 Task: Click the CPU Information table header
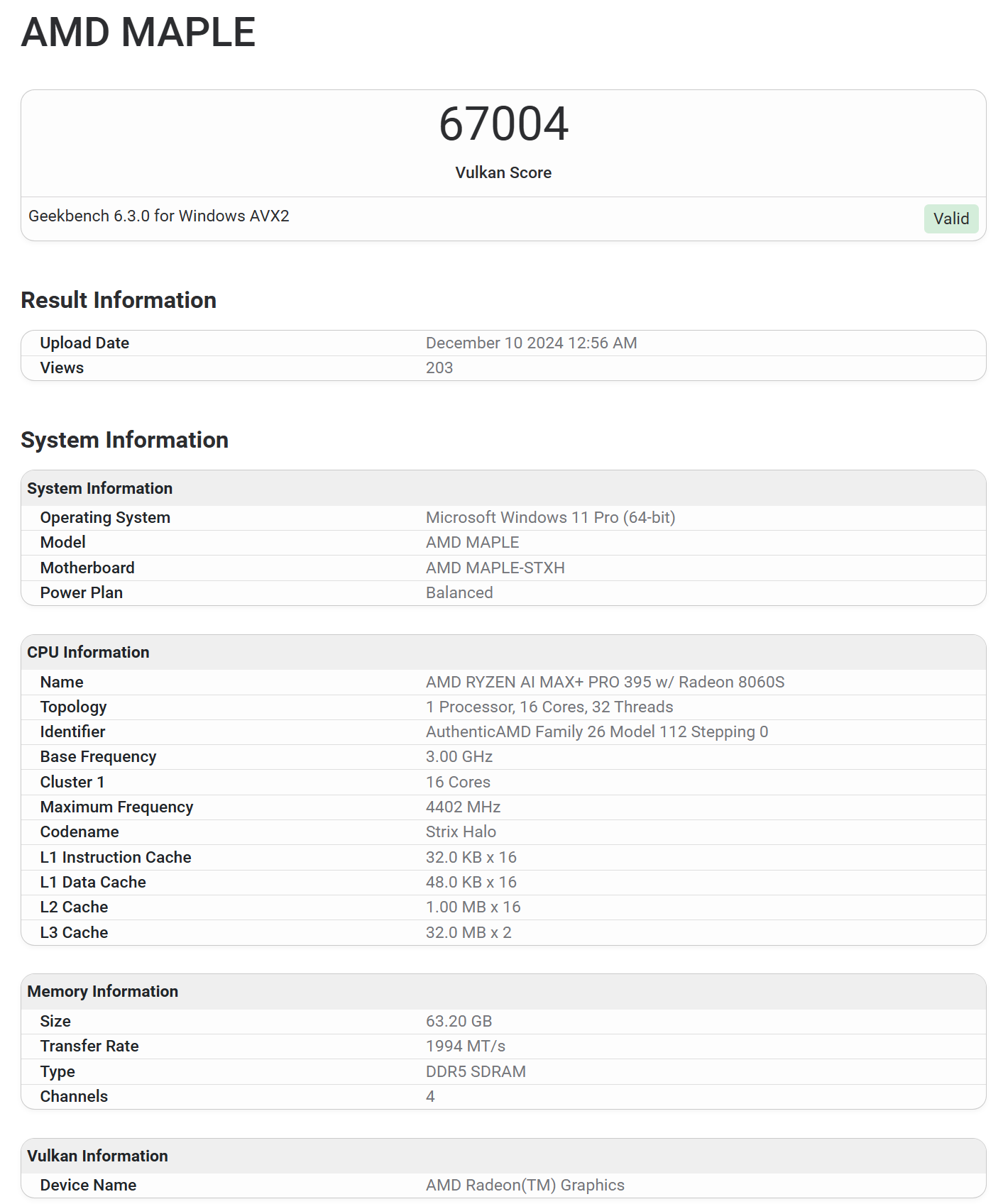click(88, 652)
